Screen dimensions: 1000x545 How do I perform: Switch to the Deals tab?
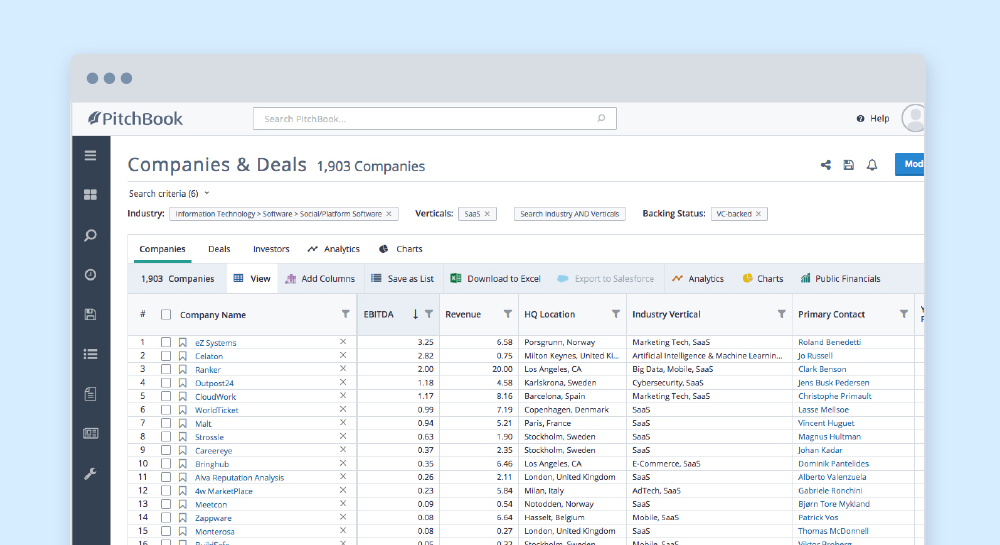tap(219, 249)
